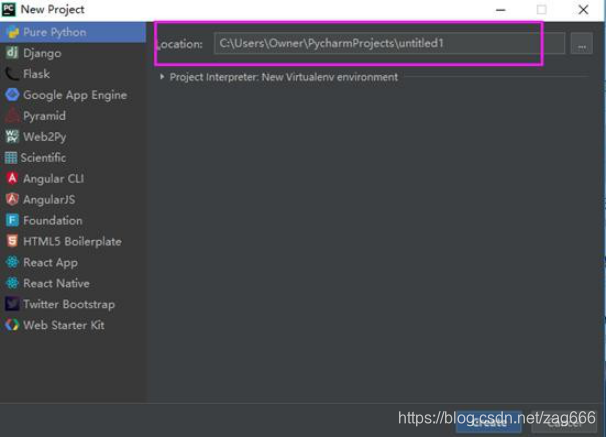Select the React App icon
This screenshot has width=606, height=437.
(12, 262)
